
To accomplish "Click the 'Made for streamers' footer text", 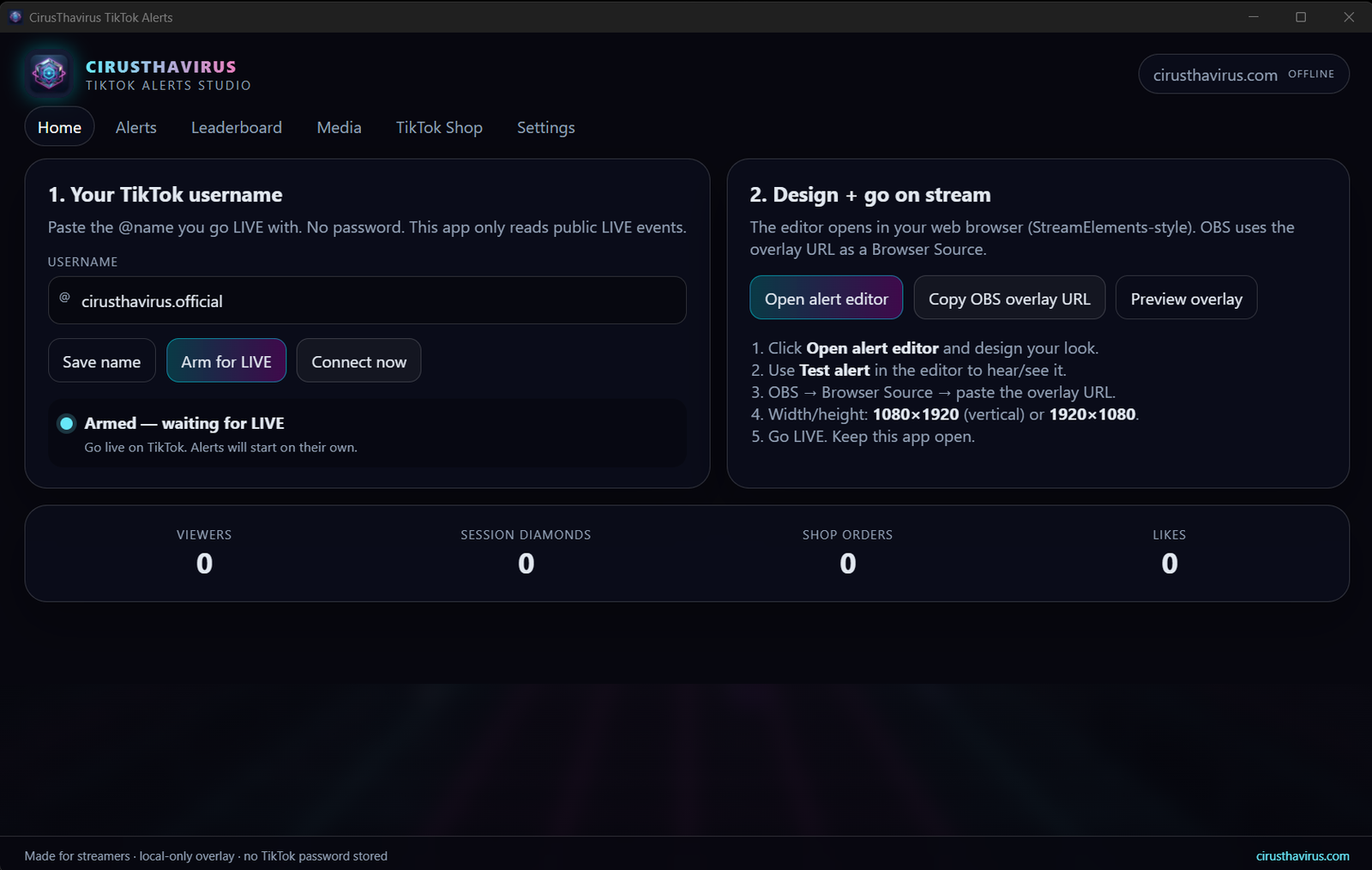I will (206, 856).
